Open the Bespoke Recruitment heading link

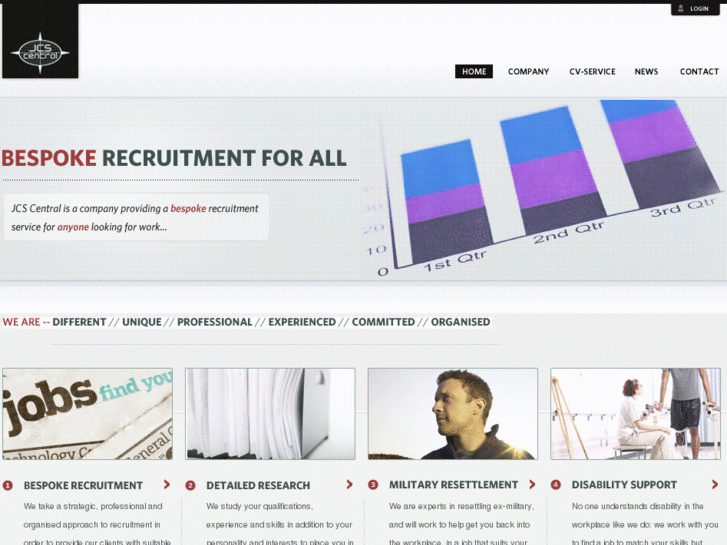(83, 486)
